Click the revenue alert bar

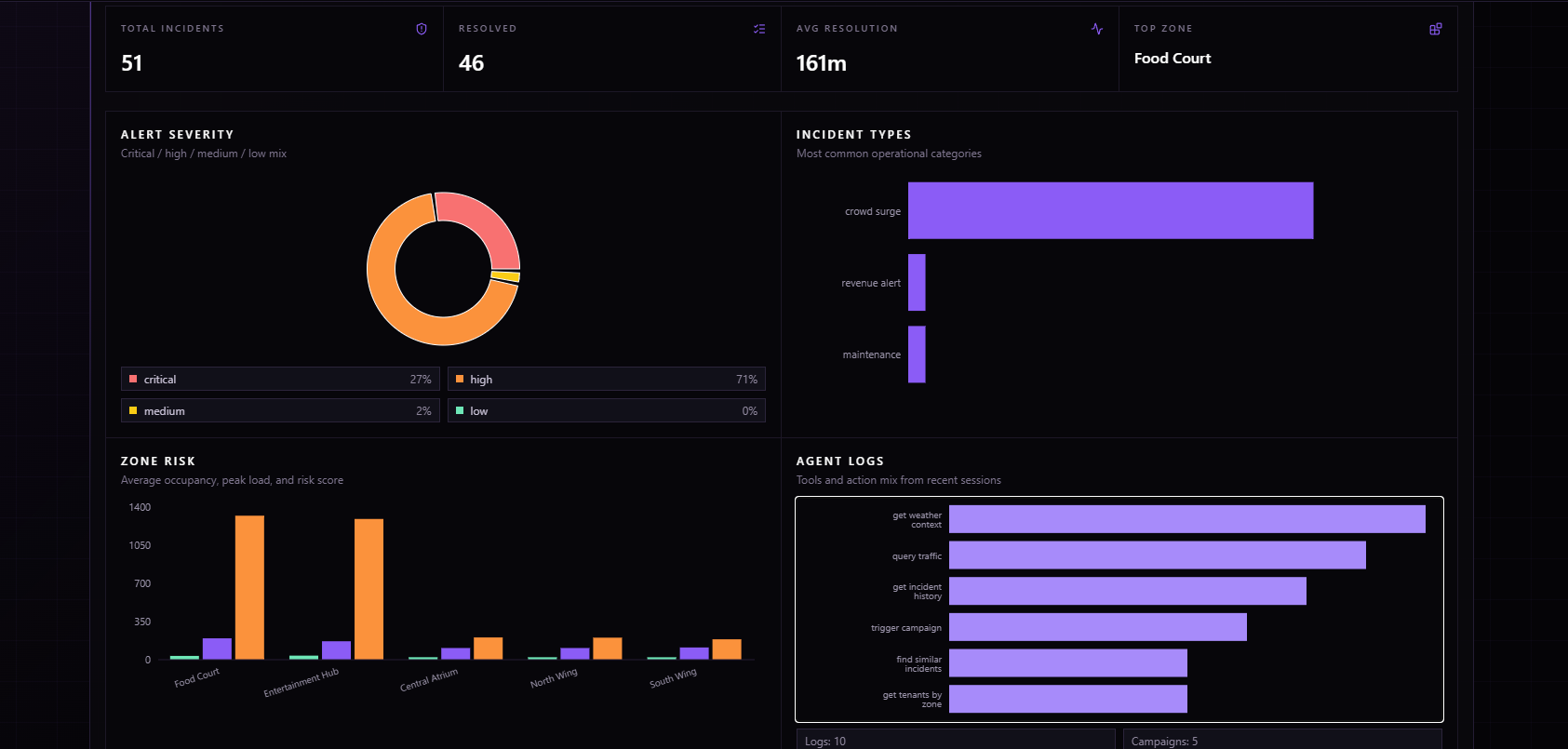(917, 282)
